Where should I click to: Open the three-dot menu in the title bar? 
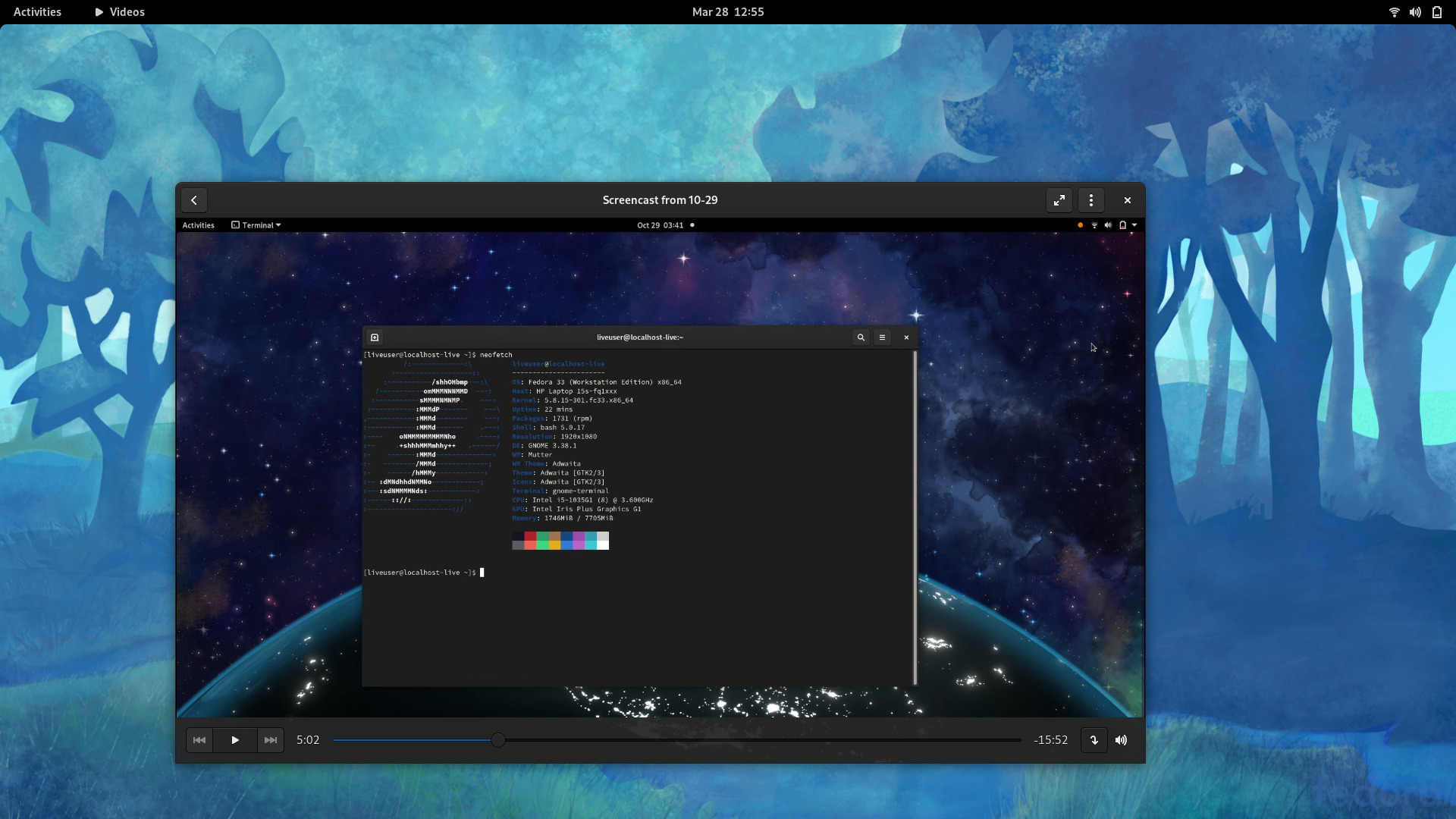pos(1090,199)
